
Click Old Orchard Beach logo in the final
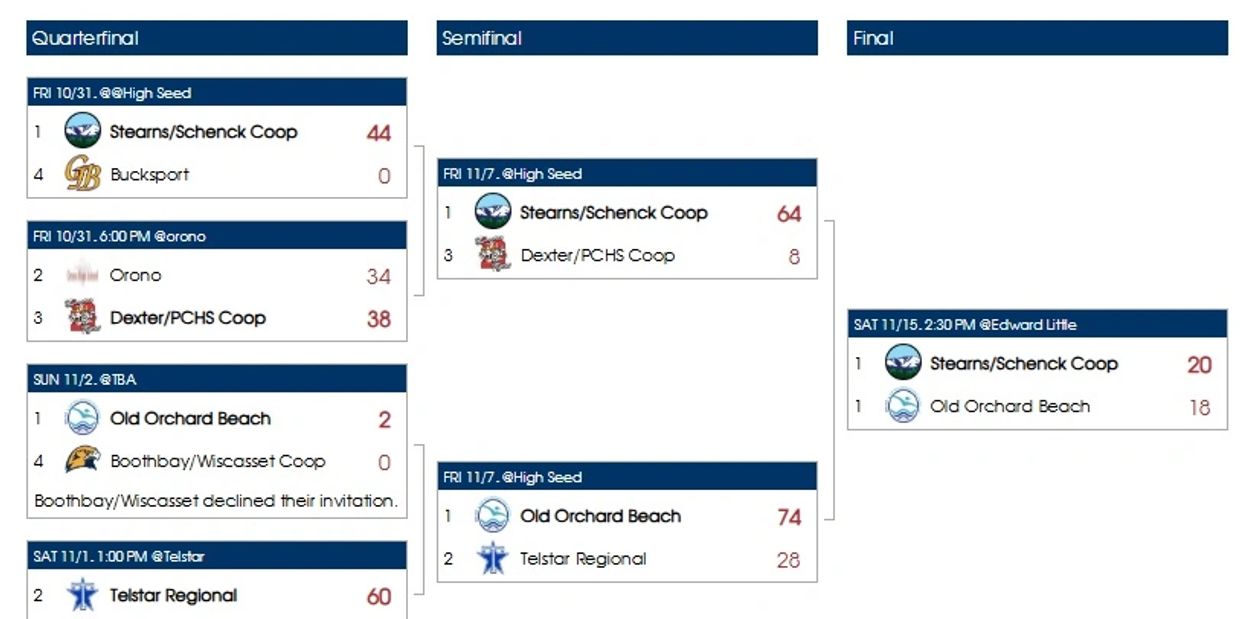pyautogui.click(x=903, y=406)
